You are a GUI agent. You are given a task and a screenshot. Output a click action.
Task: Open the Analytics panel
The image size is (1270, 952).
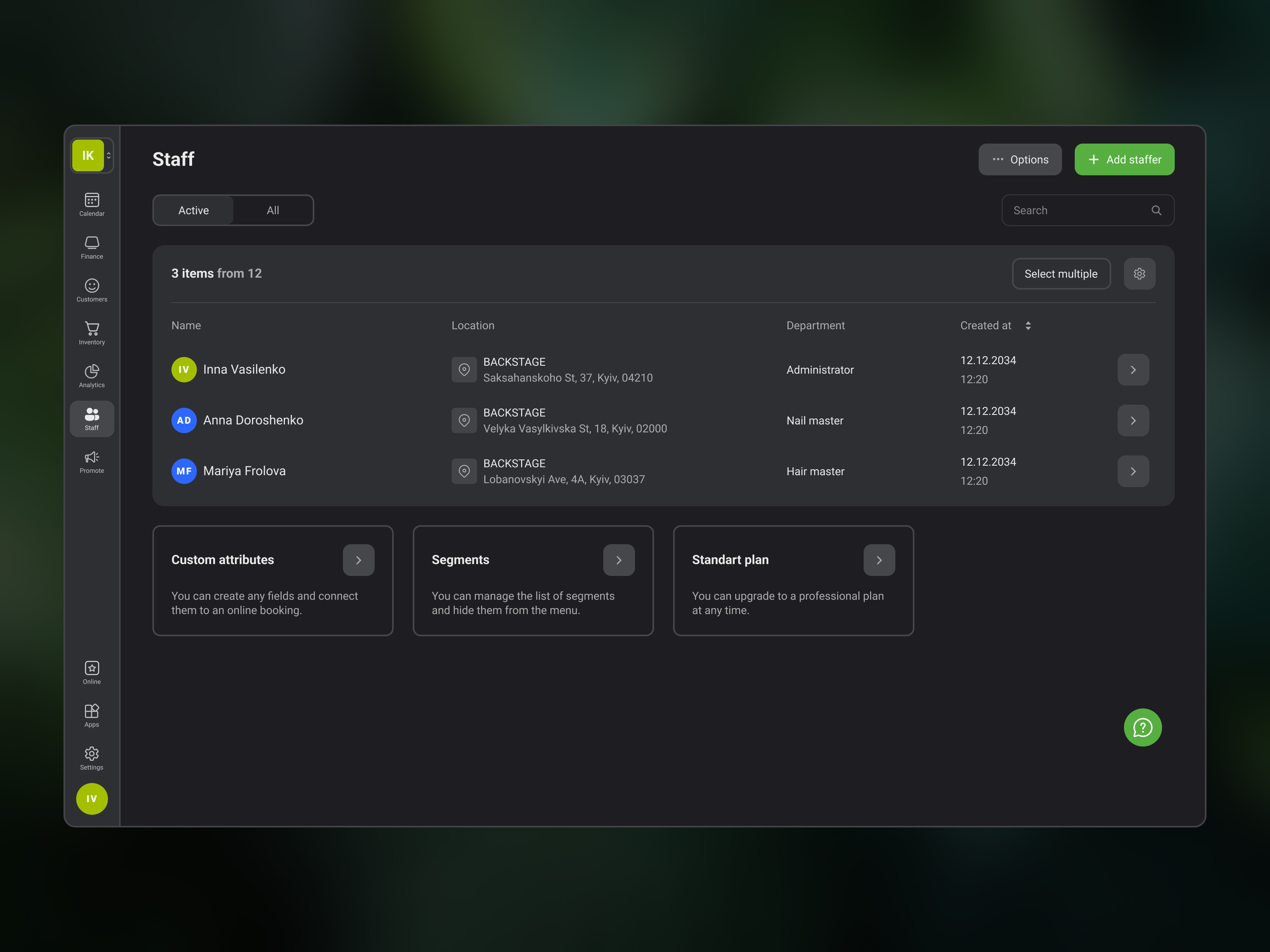tap(91, 375)
